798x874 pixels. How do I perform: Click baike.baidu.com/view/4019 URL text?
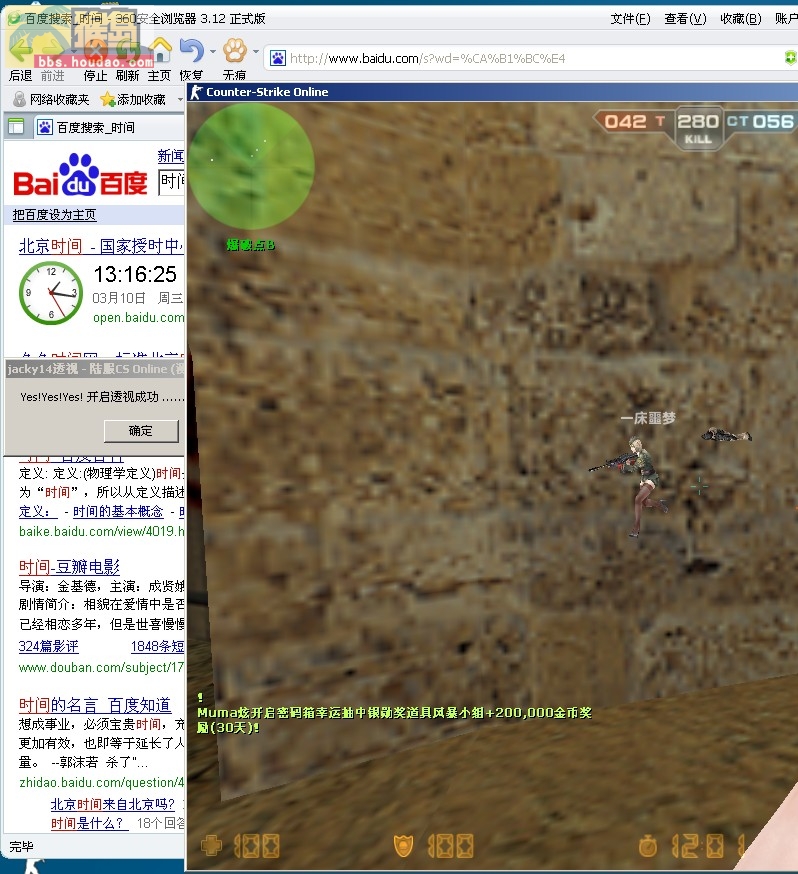(x=101, y=531)
